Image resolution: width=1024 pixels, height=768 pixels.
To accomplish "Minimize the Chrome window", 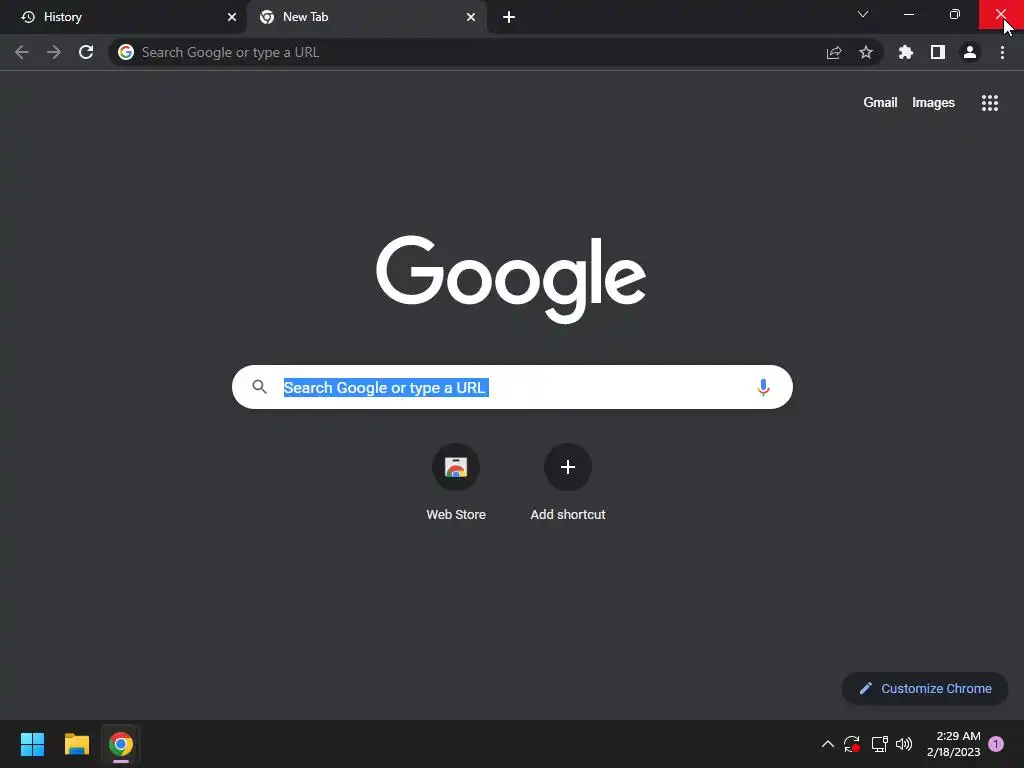I will pos(909,14).
